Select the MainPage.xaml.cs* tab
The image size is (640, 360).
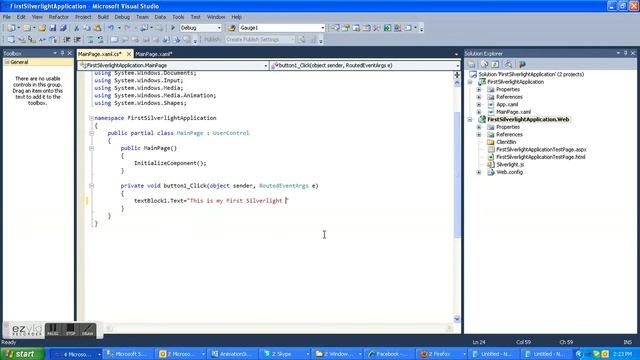(x=100, y=54)
